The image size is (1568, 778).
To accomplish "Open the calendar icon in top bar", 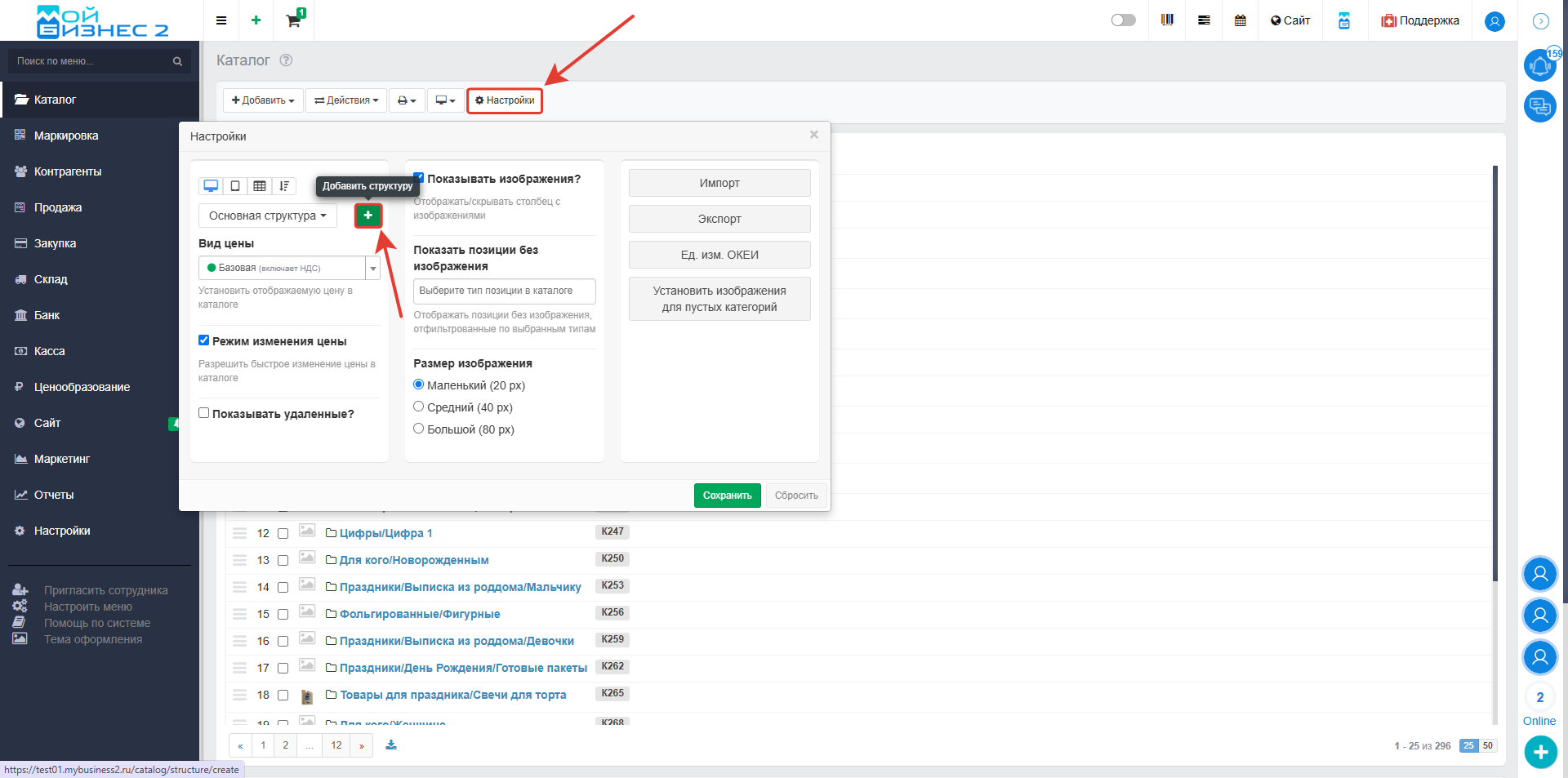I will [x=1240, y=20].
